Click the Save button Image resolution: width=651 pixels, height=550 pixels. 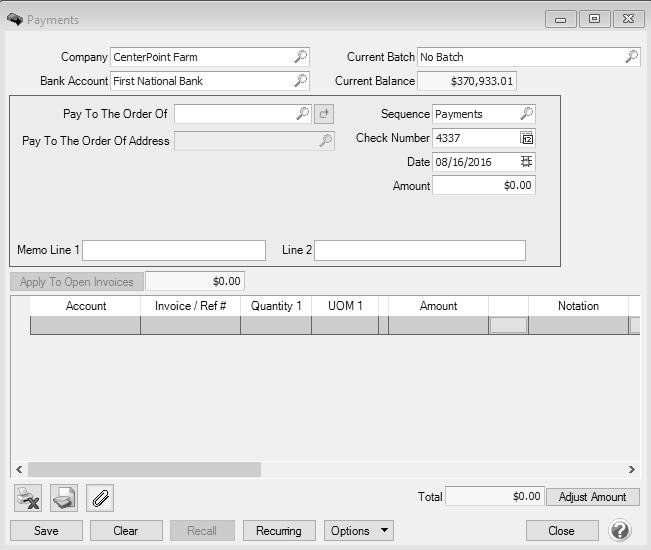pos(46,531)
